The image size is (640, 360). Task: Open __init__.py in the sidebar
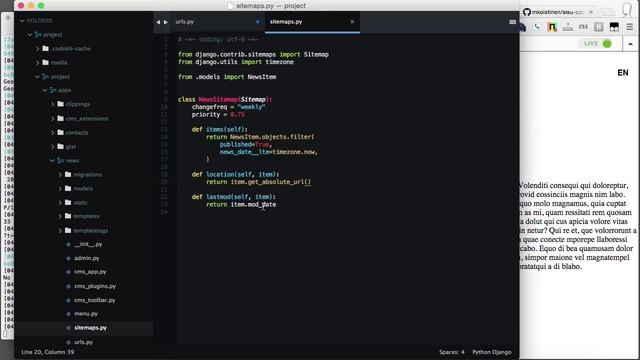(88, 244)
